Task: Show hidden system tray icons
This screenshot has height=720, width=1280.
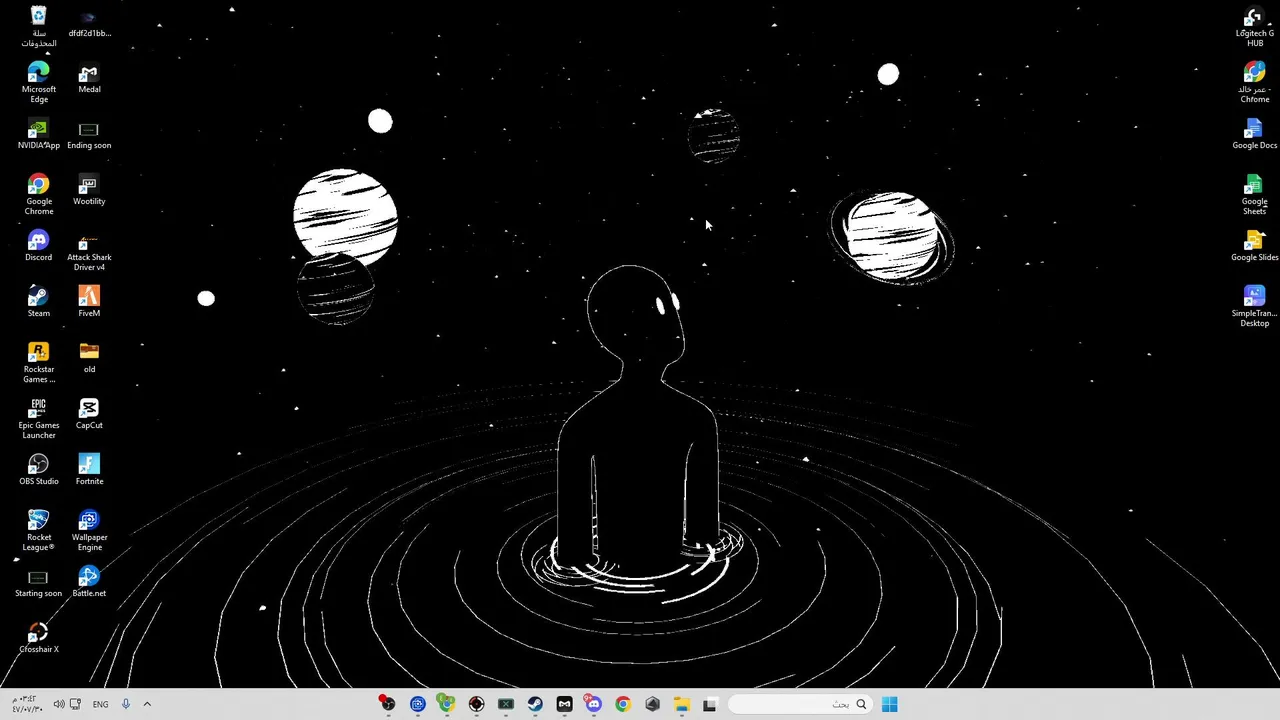Action: [x=147, y=704]
